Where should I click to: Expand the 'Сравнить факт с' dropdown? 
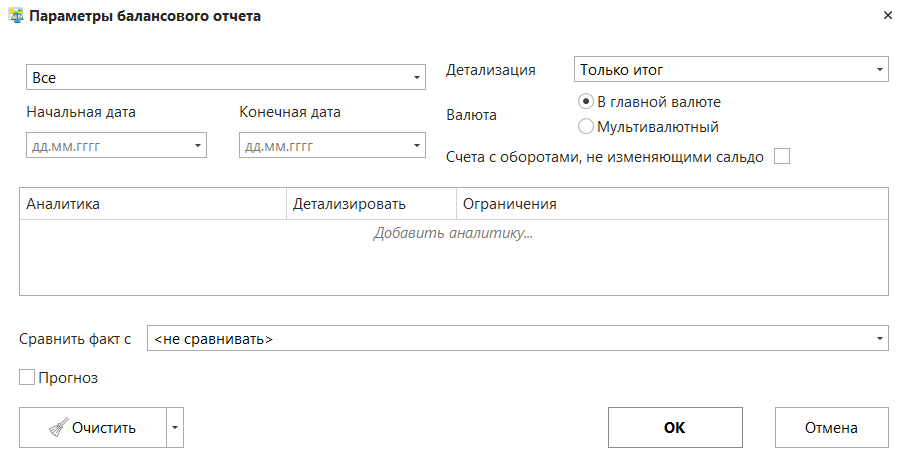(878, 339)
